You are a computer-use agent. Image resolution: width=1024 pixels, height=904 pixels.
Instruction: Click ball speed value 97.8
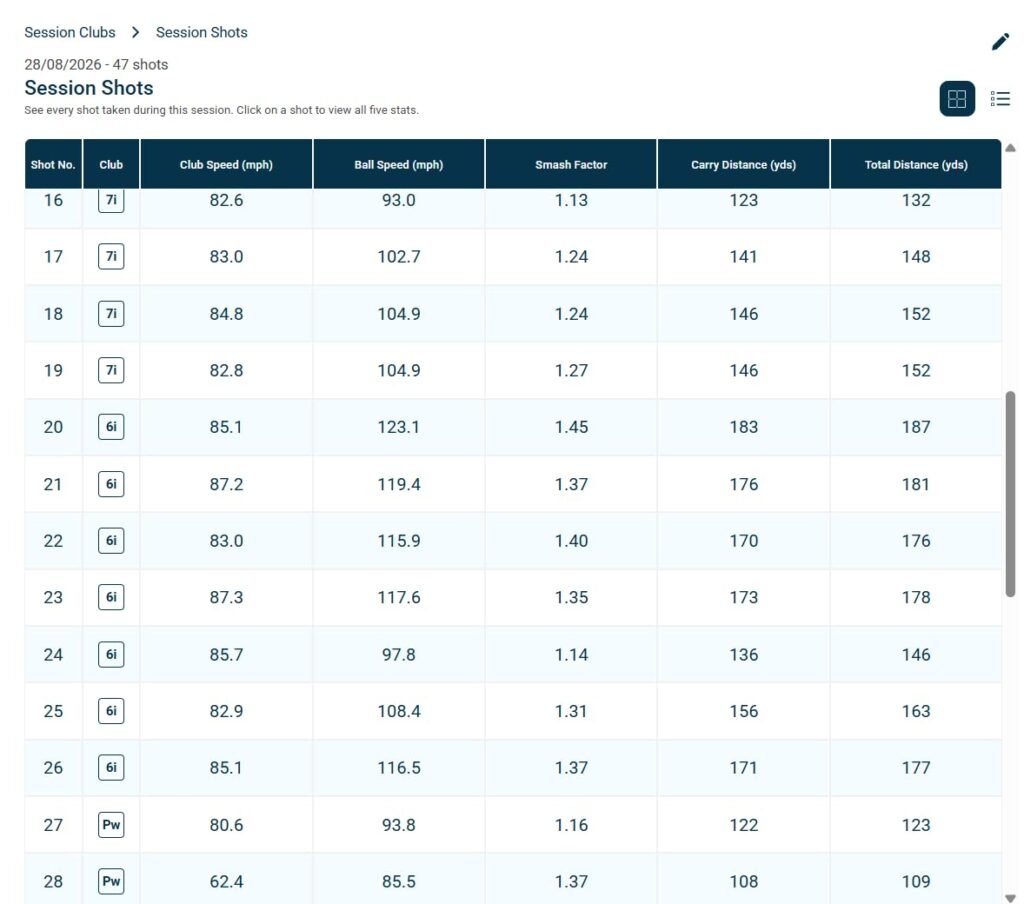(x=398, y=654)
